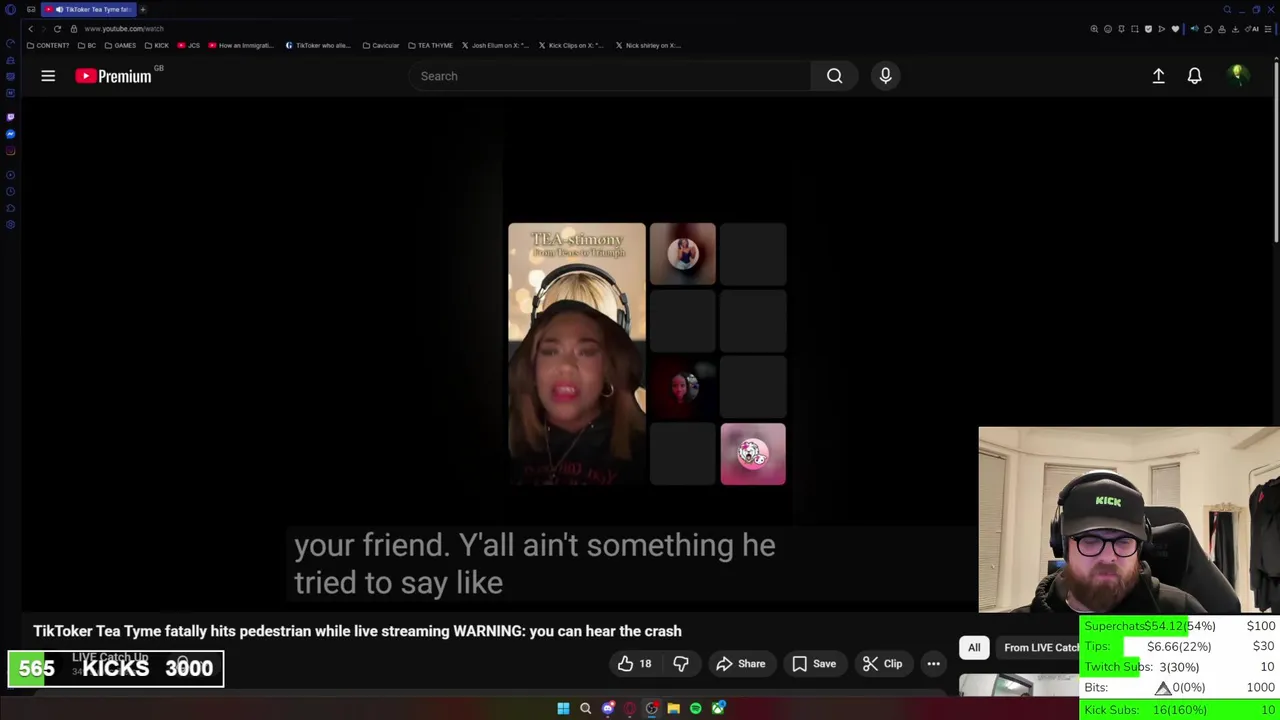Open sidebar settings gear icon
The width and height of the screenshot is (1280, 720).
10,224
